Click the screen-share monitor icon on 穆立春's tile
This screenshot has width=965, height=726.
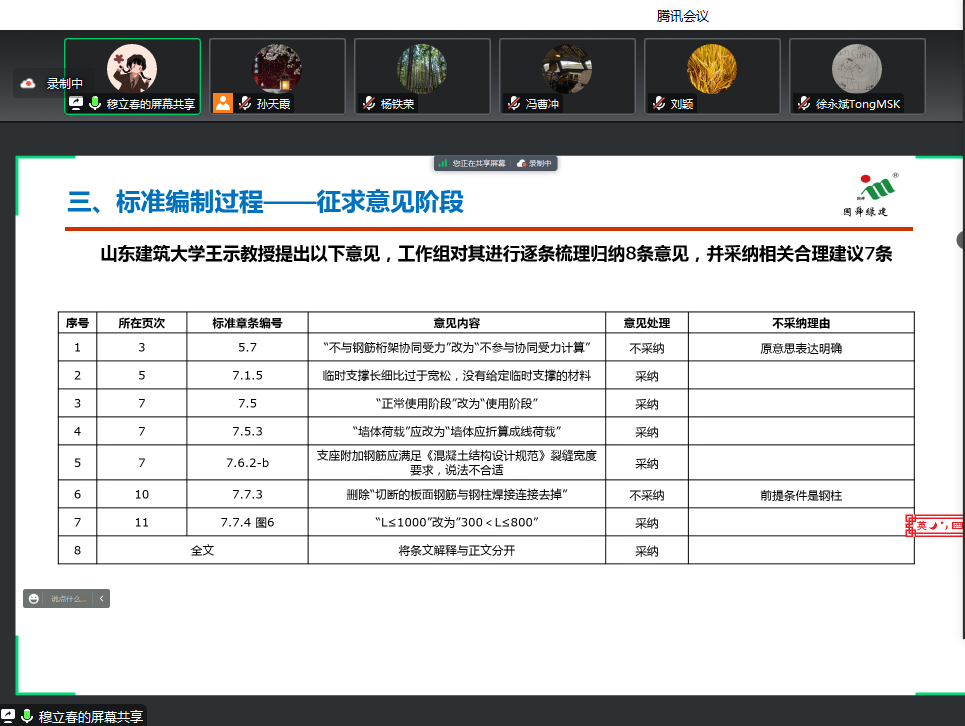click(x=76, y=101)
